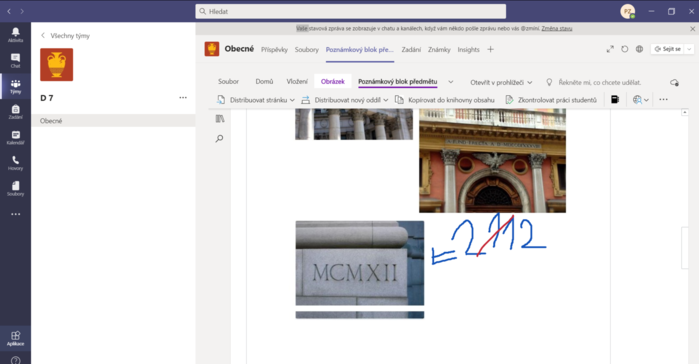This screenshot has height=364, width=699.
Task: Open dropdown arrow next to Sejít se
Action: point(689,49)
